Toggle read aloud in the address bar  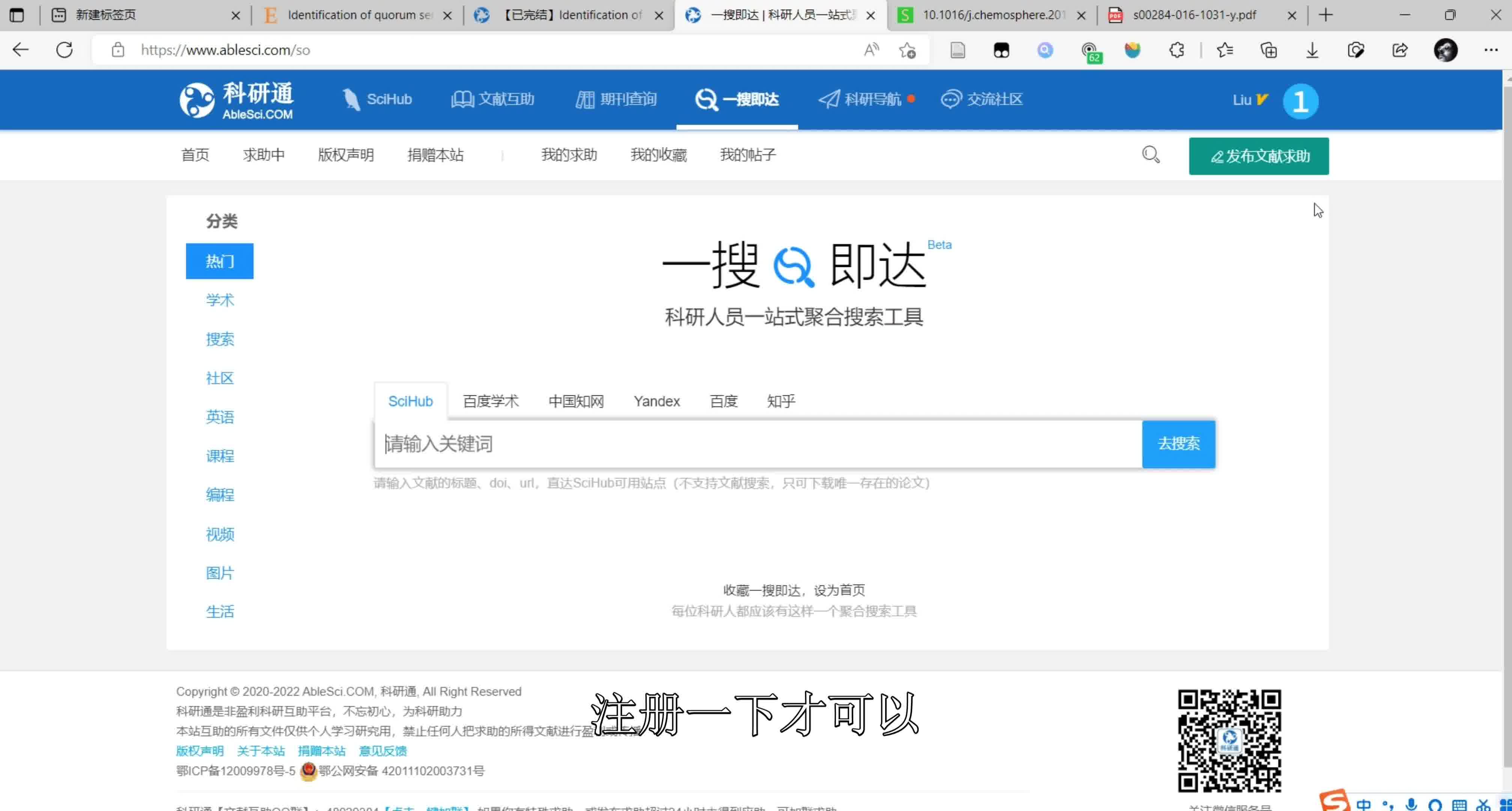[x=871, y=50]
